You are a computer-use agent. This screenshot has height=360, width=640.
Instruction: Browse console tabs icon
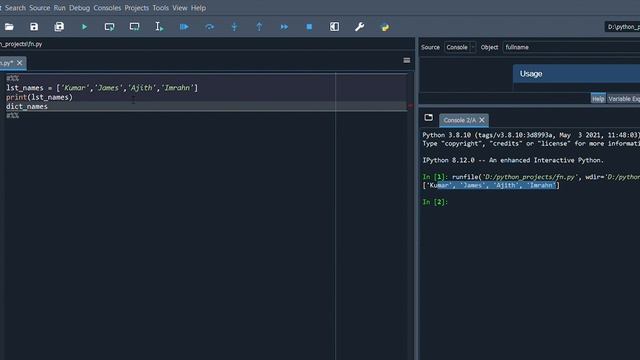point(428,118)
